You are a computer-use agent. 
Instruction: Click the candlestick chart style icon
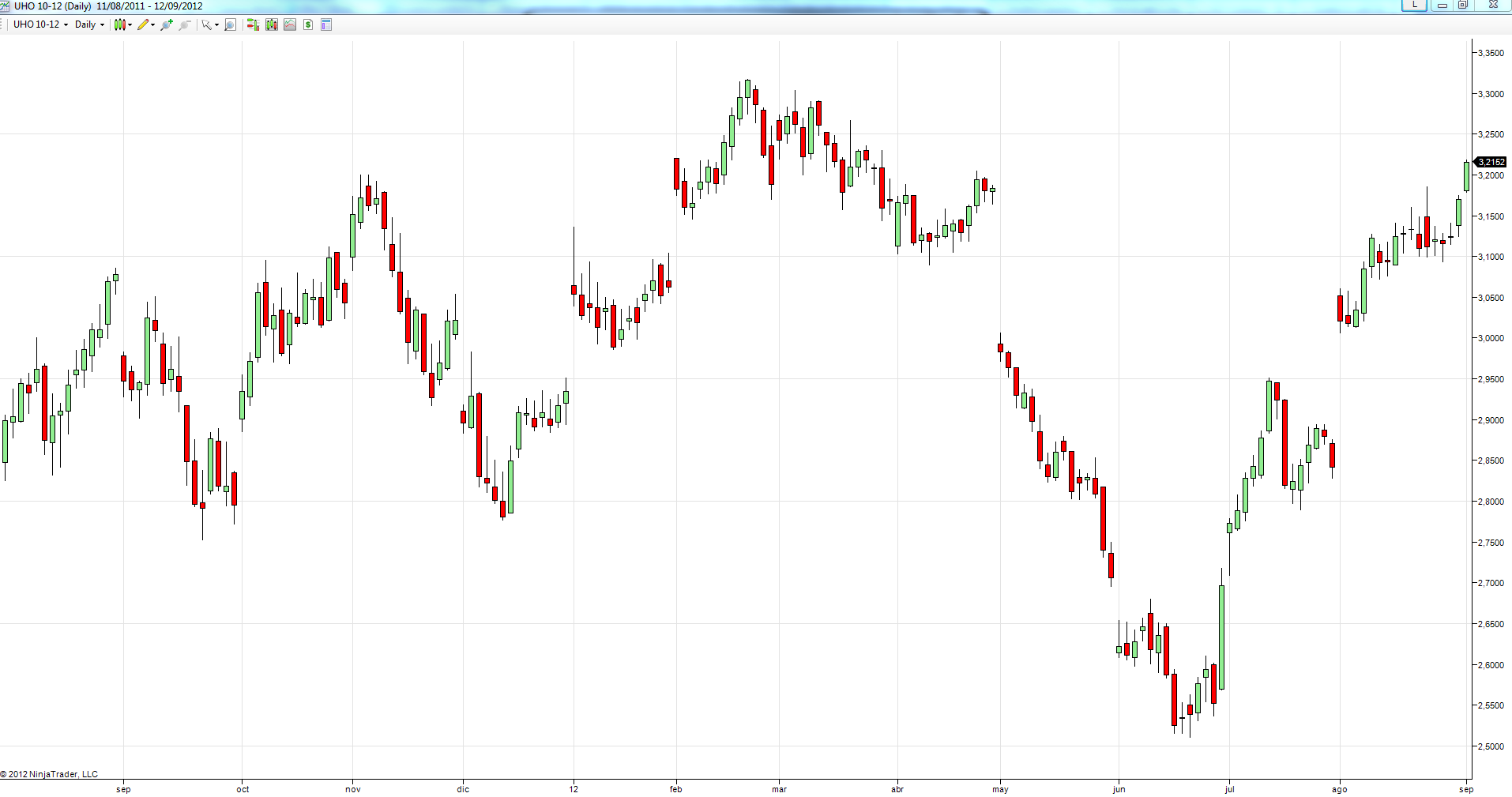coord(120,24)
